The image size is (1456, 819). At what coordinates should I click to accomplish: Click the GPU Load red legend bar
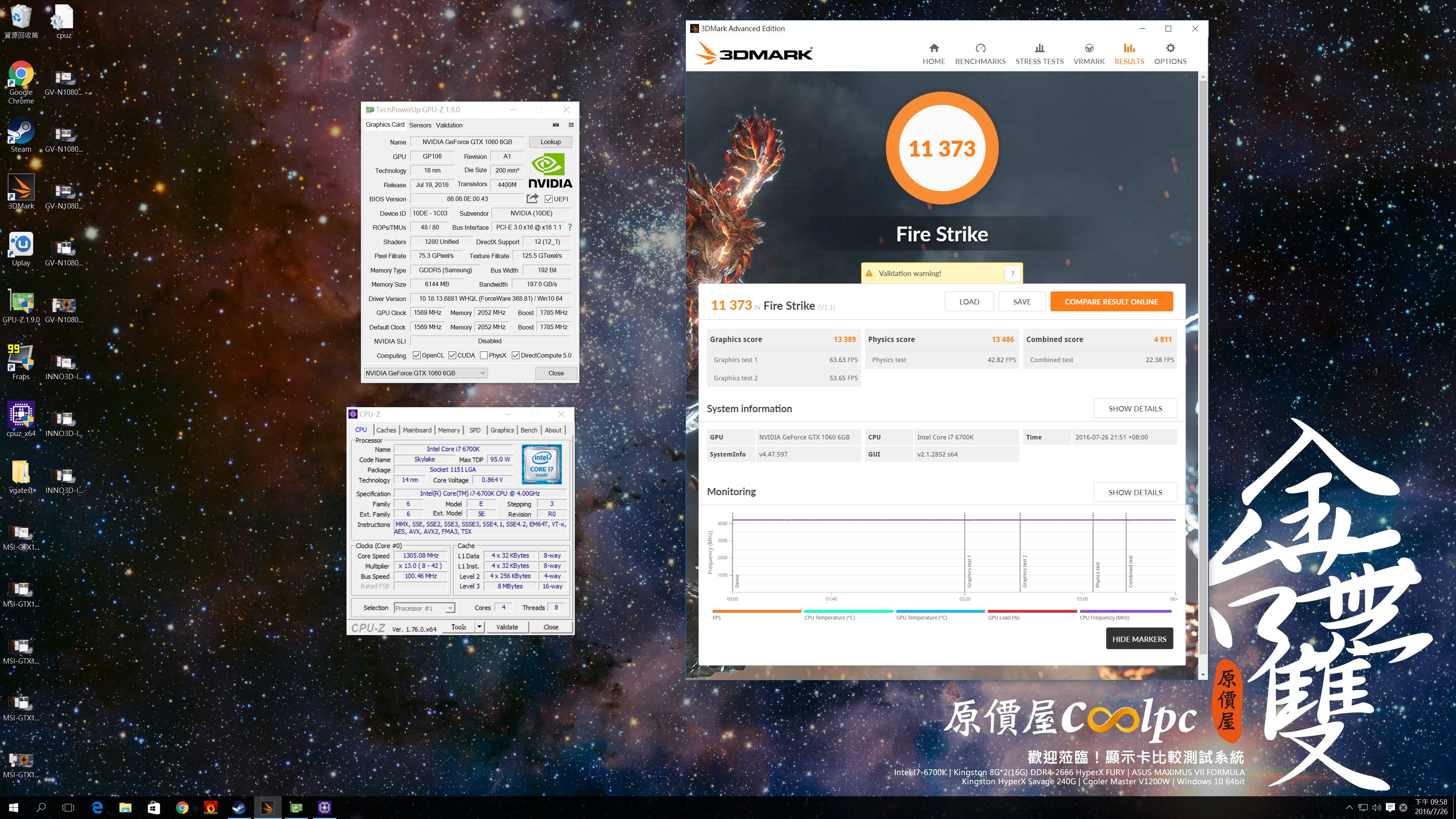pyautogui.click(x=1032, y=611)
